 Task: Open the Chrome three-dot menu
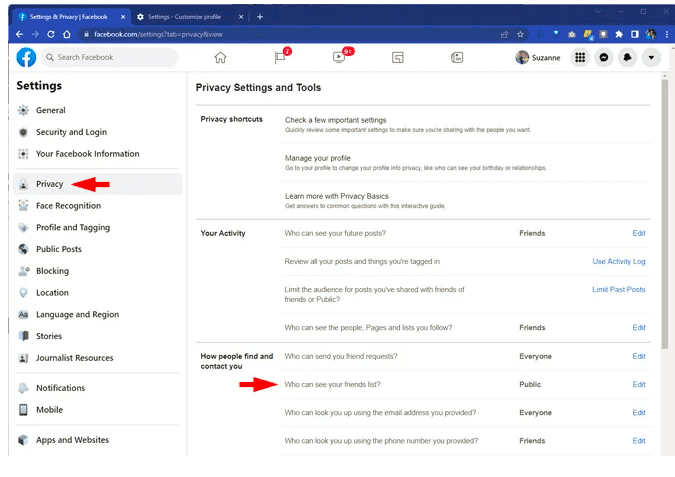pos(667,34)
